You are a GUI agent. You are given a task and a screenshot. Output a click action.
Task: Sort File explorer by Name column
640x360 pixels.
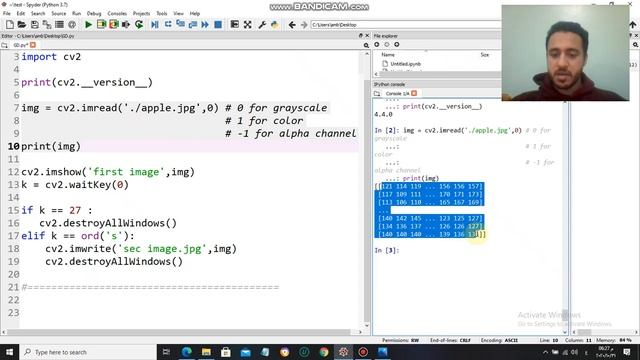point(388,55)
